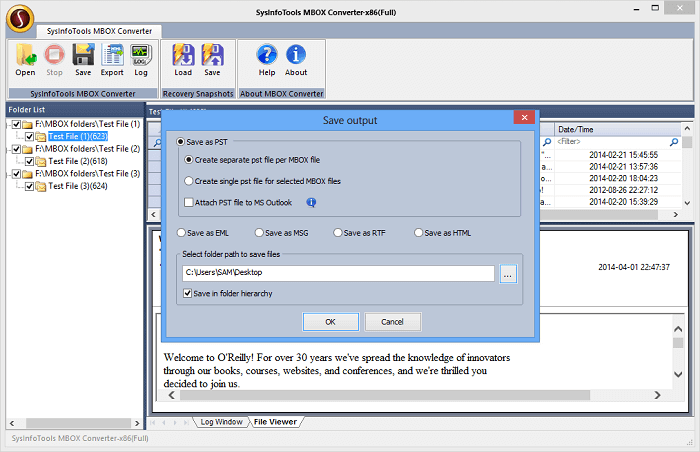
Task: Click preview pane scroll right arrow
Action: click(x=657, y=395)
